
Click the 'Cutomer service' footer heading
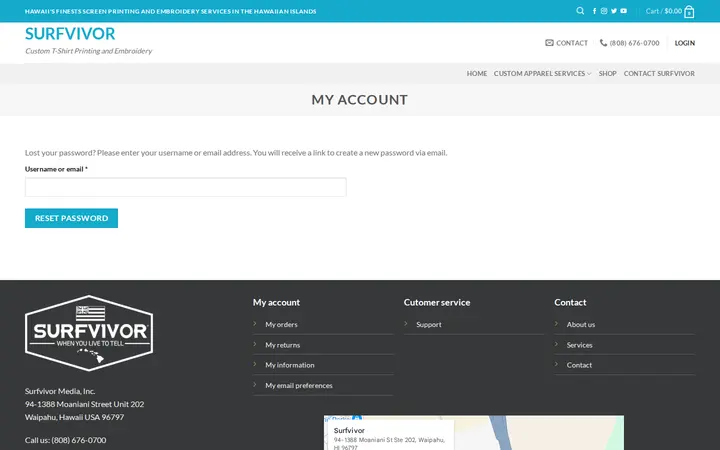pyautogui.click(x=437, y=302)
